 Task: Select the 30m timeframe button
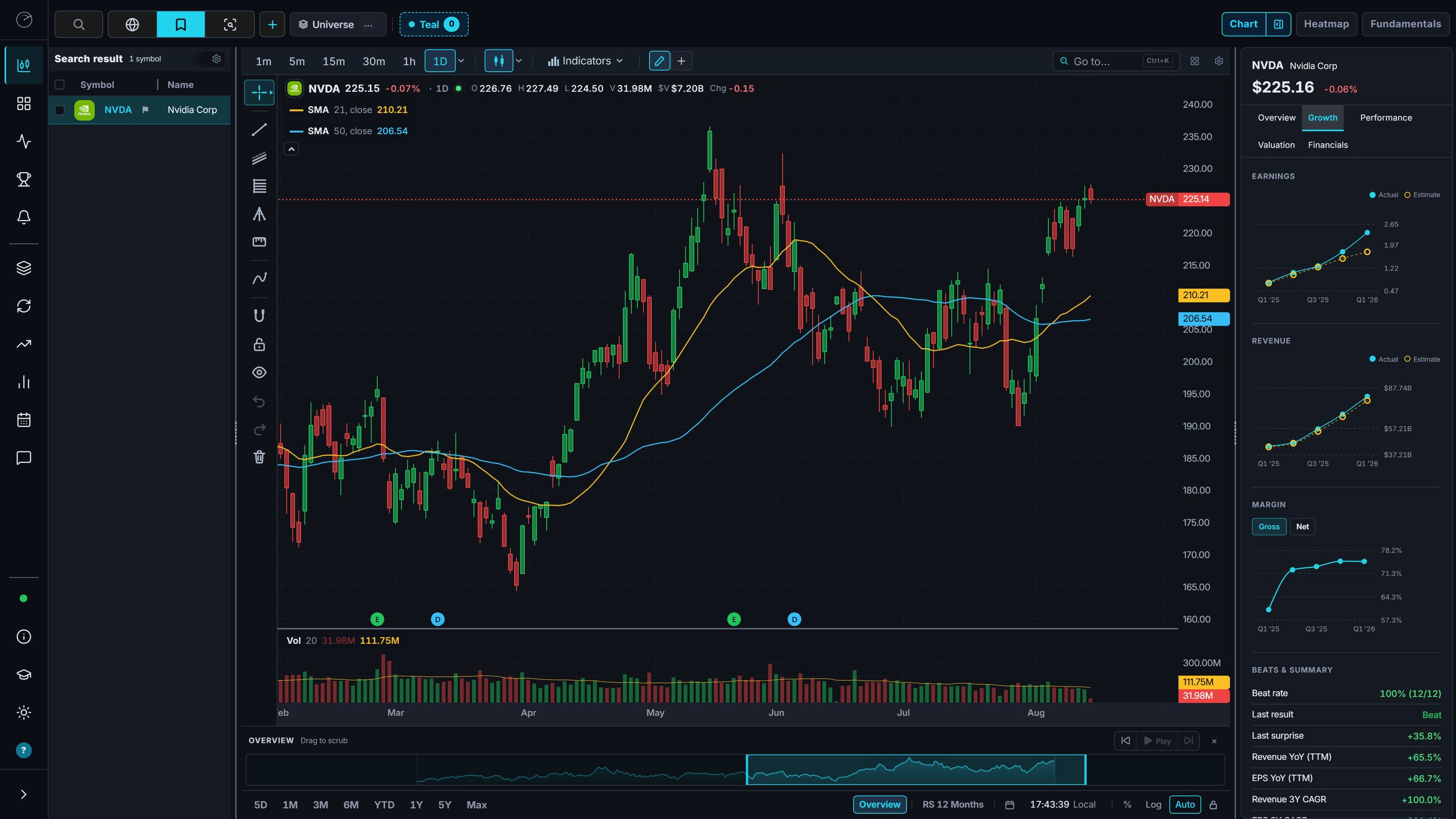pyautogui.click(x=374, y=61)
